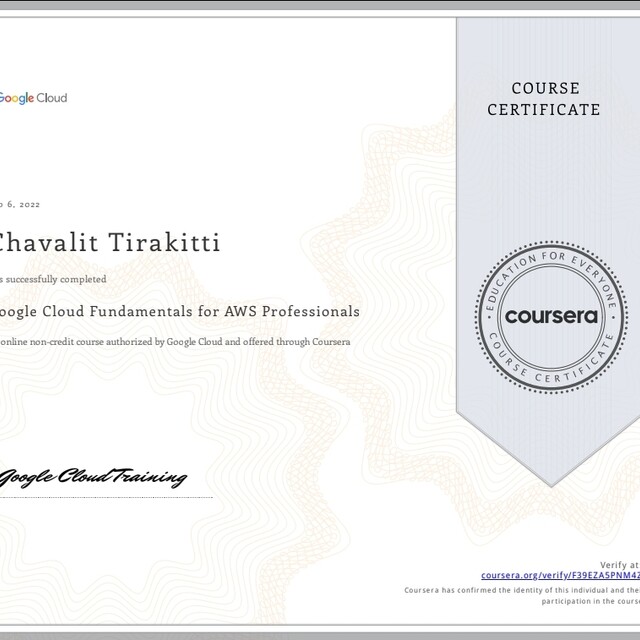This screenshot has height=640, width=640.
Task: Click the Coursera circular seal
Action: coord(551,316)
